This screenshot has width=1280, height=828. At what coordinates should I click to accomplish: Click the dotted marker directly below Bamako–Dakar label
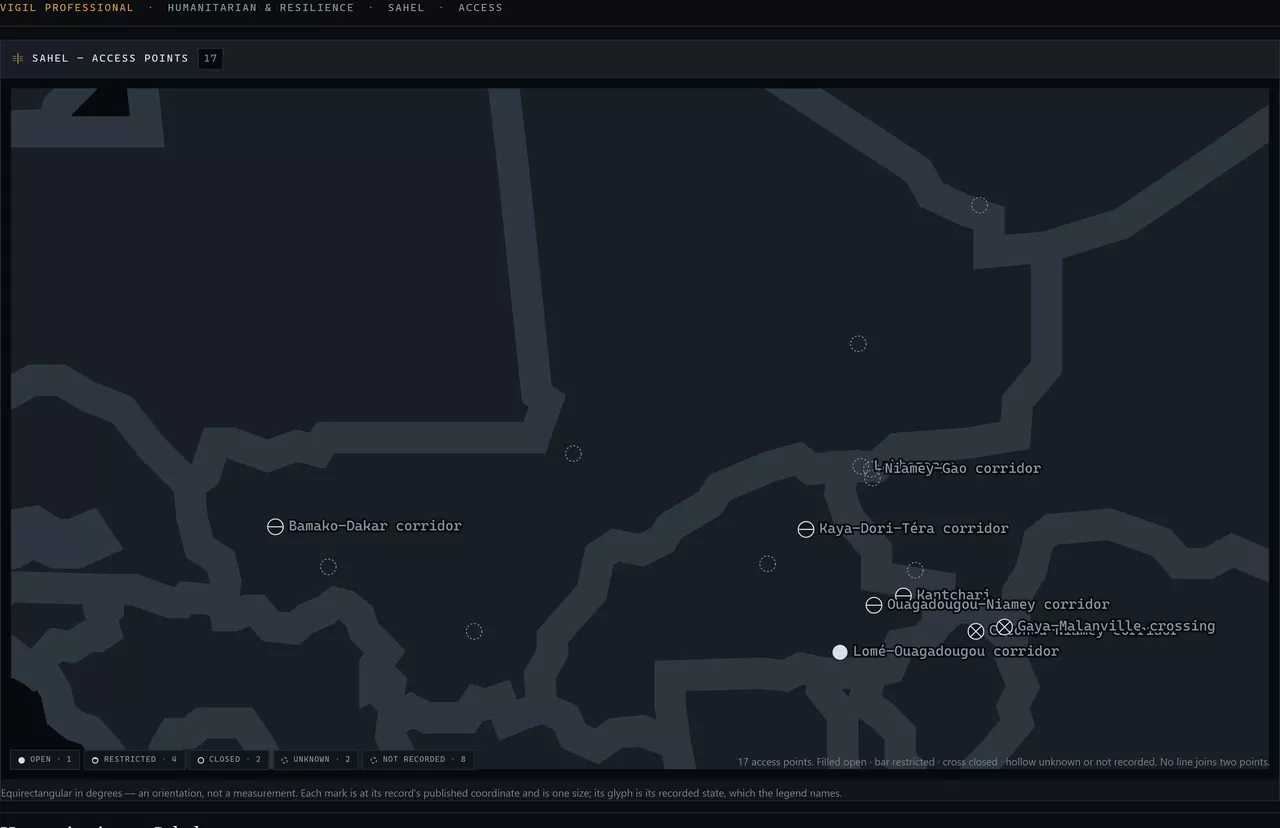pos(328,567)
